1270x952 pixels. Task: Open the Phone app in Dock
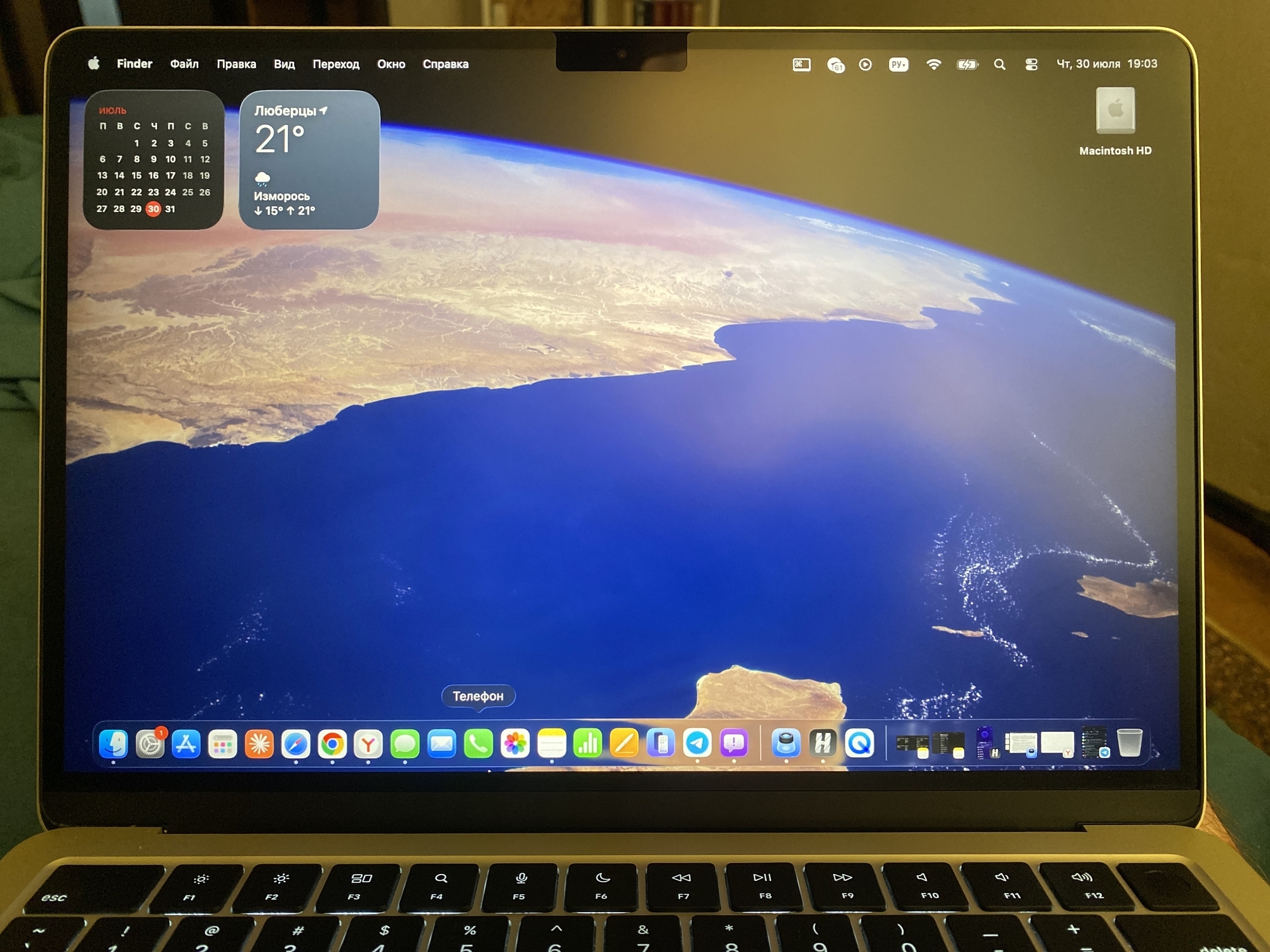pyautogui.click(x=478, y=743)
